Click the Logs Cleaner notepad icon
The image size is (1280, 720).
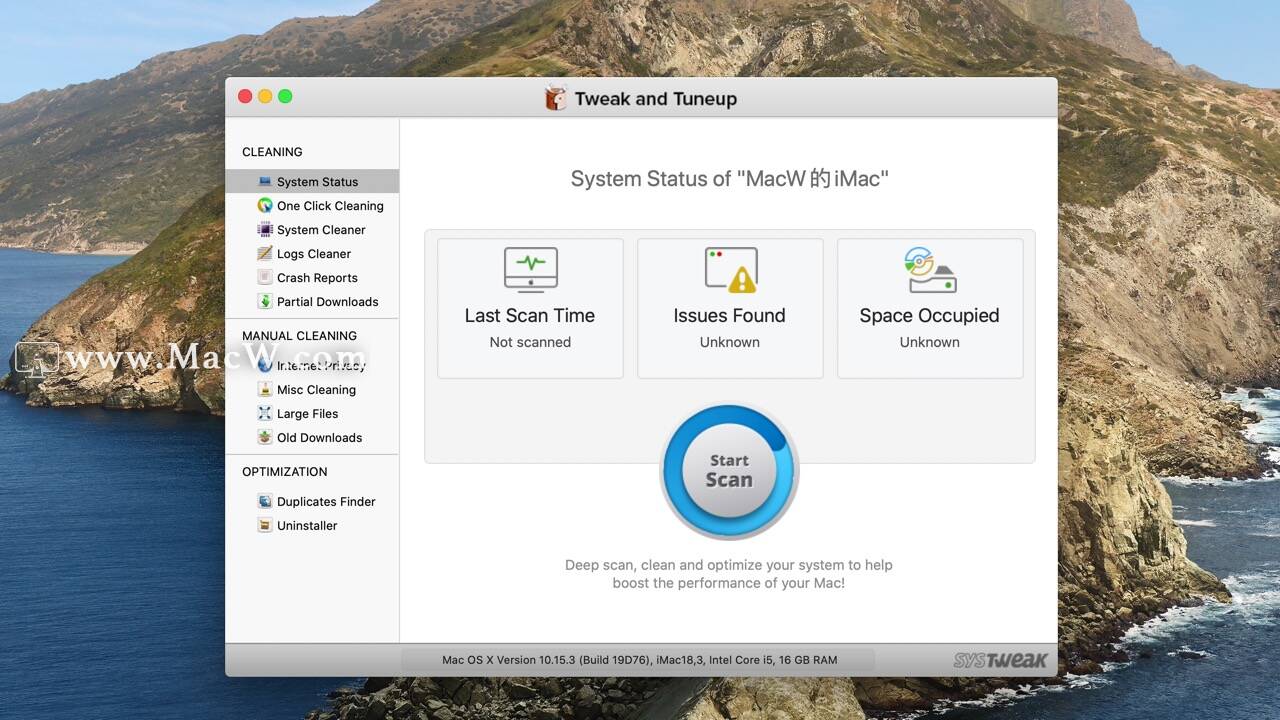pyautogui.click(x=265, y=254)
